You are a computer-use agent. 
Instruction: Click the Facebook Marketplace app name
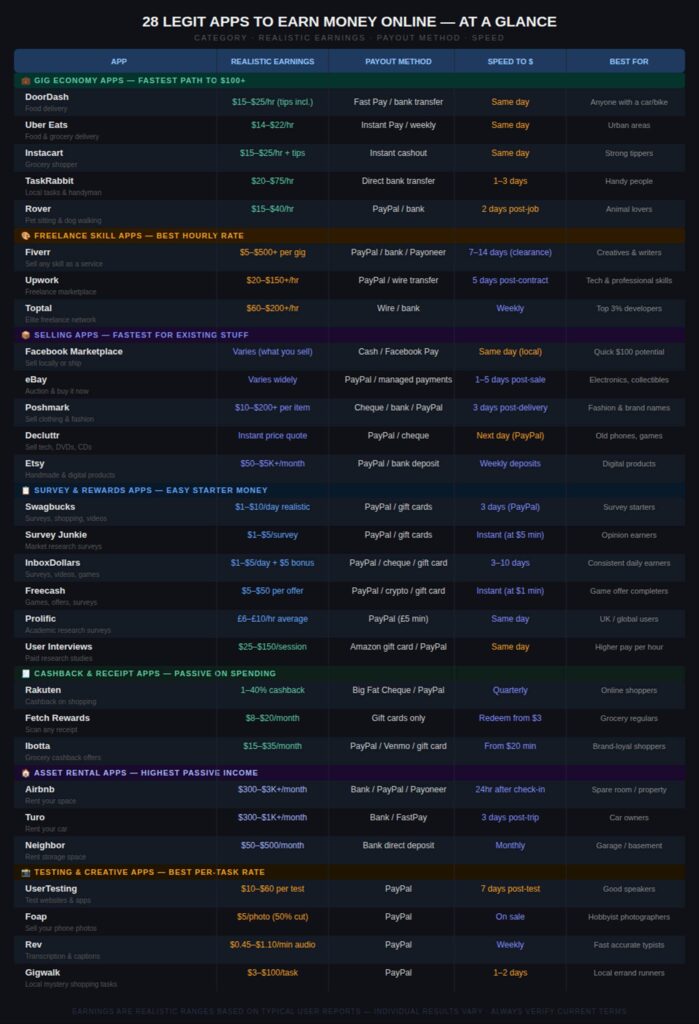click(74, 351)
